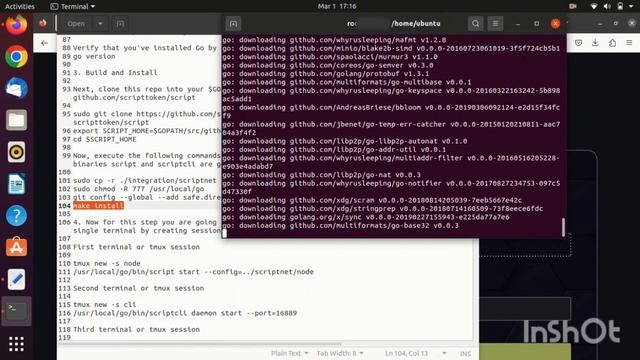Viewport: 640px width, 360px height.
Task: Click 'sudo chmod -R 777 /usr/local/go' line
Action: click(138, 189)
